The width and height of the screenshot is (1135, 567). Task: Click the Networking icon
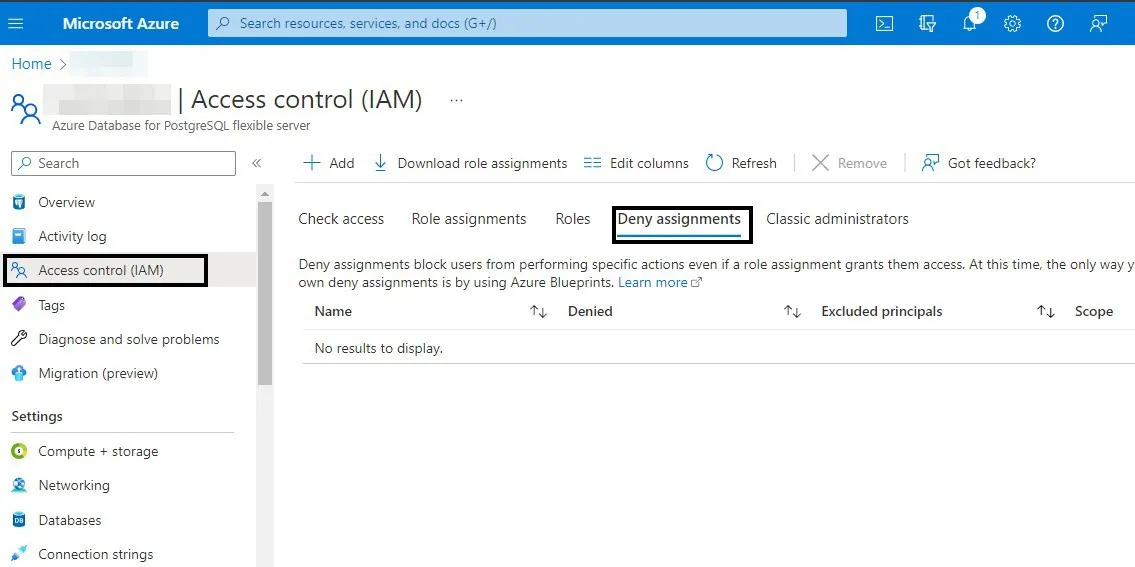pos(20,485)
